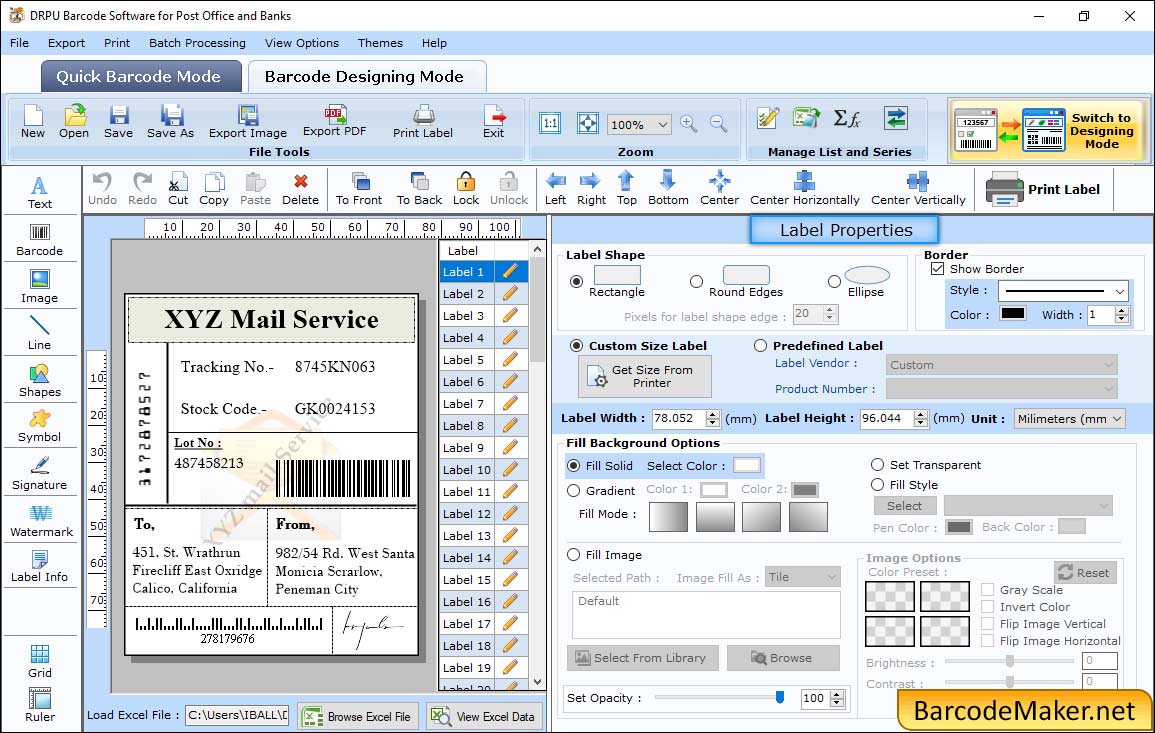Increase Label Width value
This screenshot has height=733, width=1155.
click(x=712, y=415)
